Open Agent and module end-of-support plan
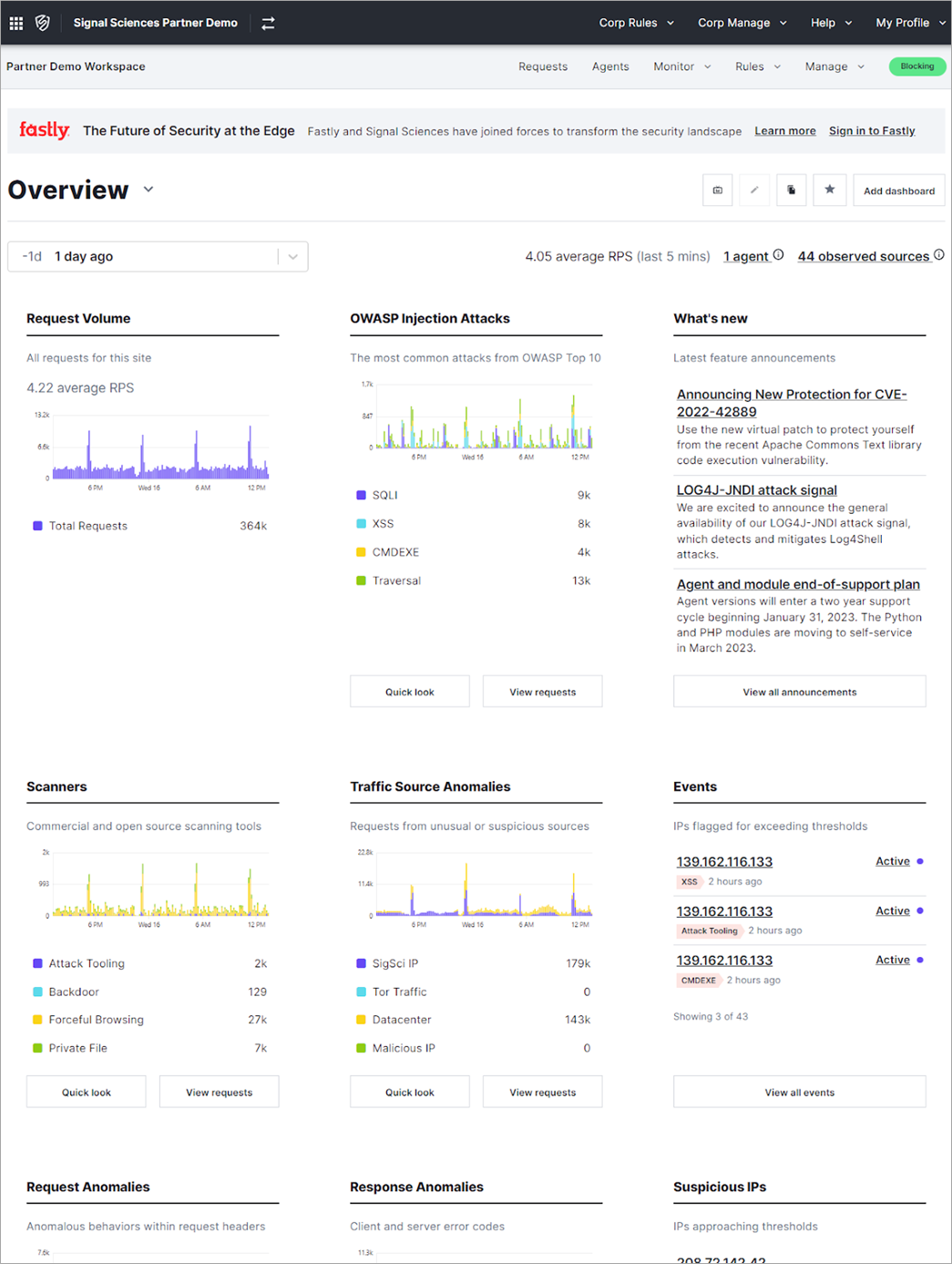The image size is (952, 1264). tap(798, 585)
